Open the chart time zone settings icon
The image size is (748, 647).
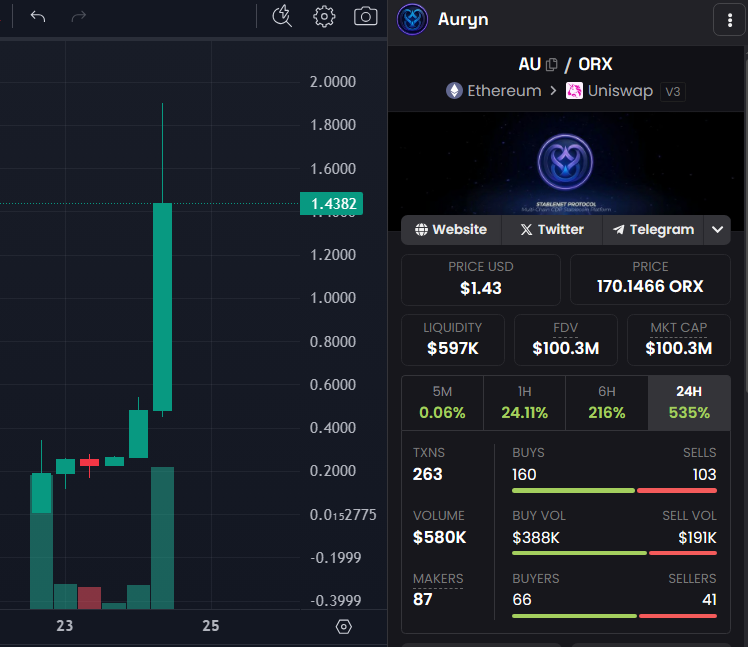pos(343,626)
